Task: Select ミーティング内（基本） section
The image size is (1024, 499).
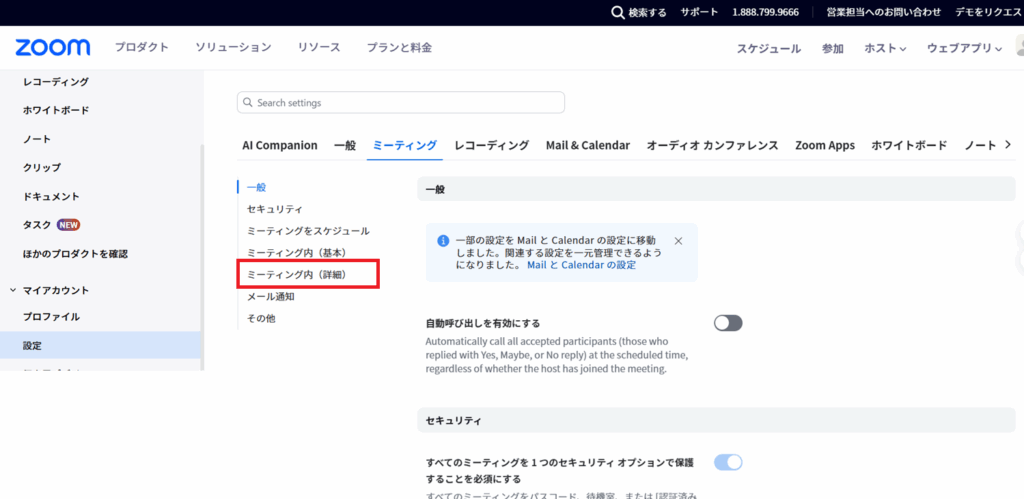Action: [x=296, y=253]
